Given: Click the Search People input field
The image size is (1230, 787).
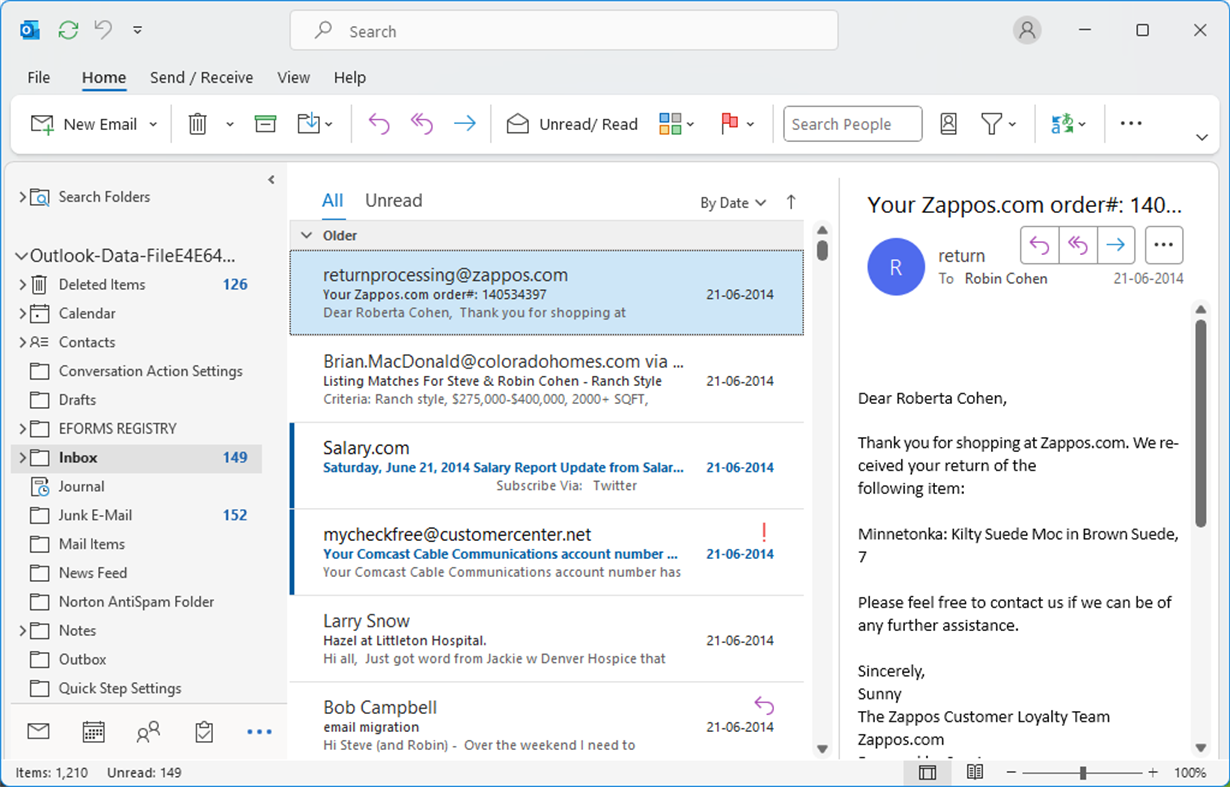Looking at the screenshot, I should click(852, 123).
